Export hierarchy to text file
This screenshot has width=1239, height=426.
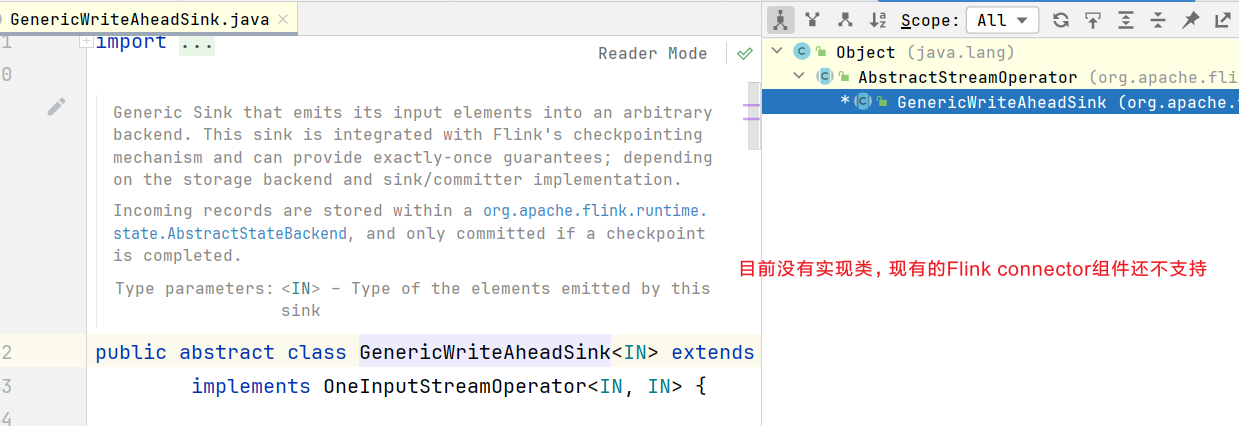(1222, 20)
